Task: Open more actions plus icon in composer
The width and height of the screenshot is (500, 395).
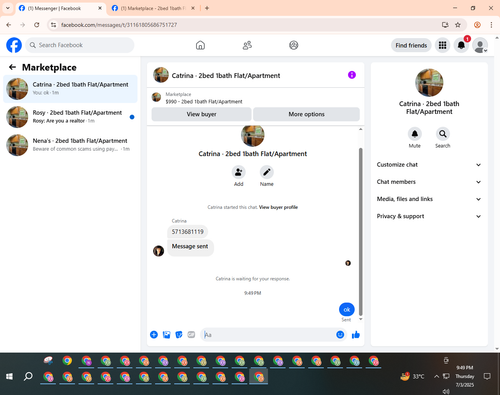Action: [154, 335]
